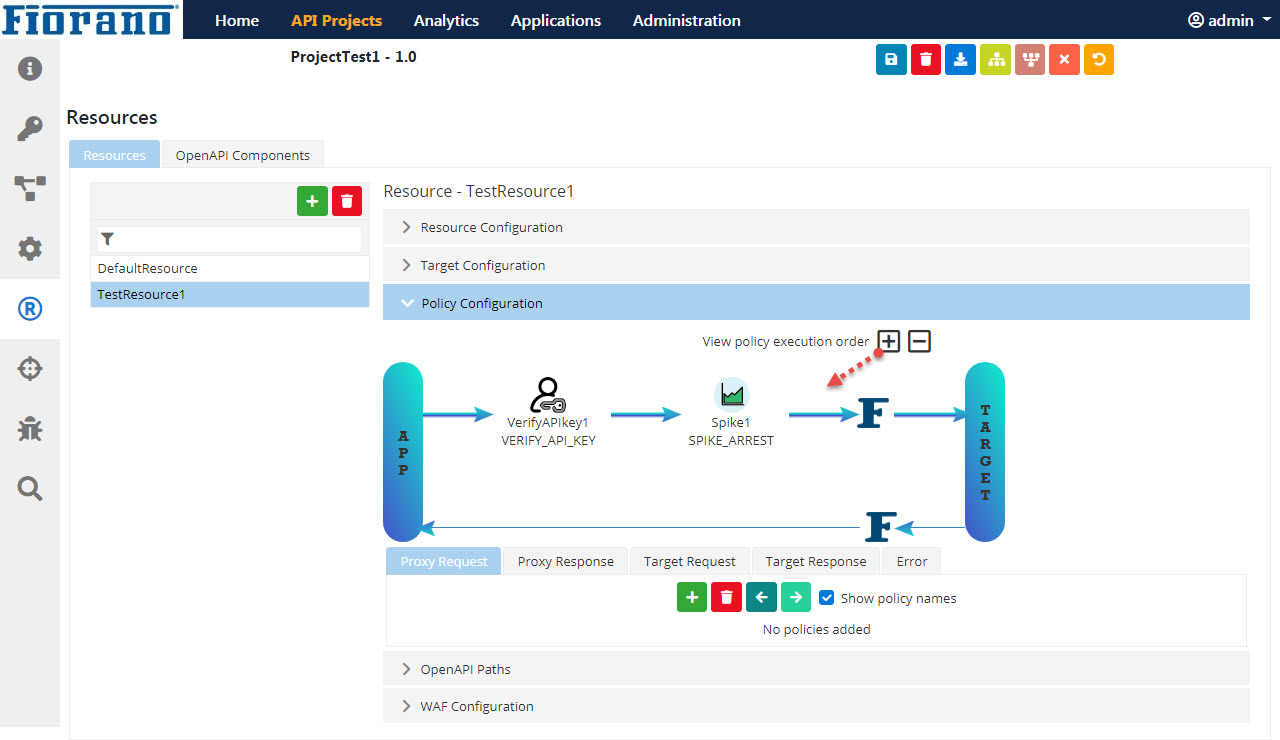Select the Proxy Response tab
Image resolution: width=1280 pixels, height=740 pixels.
566,561
